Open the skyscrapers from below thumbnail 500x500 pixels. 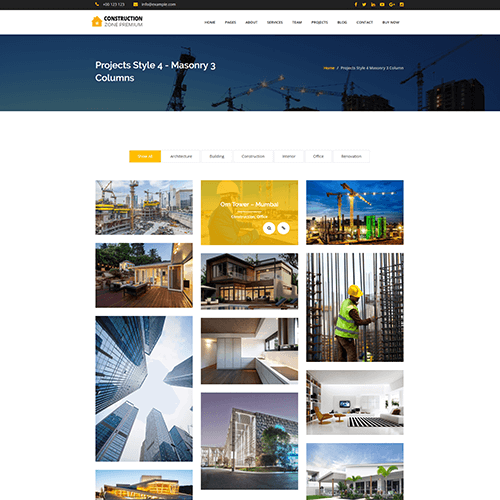144,389
